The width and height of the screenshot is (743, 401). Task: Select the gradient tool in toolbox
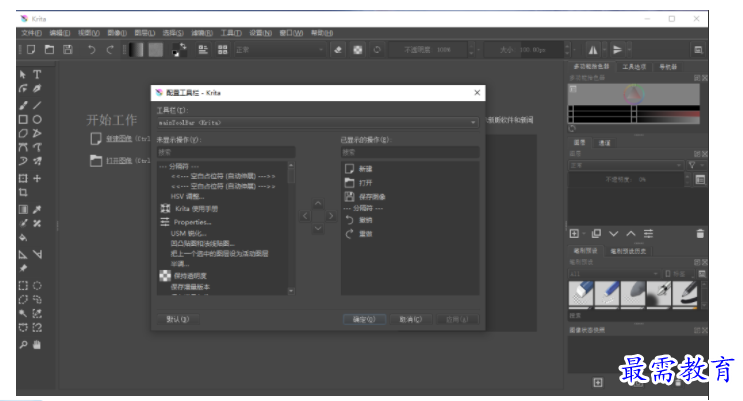(x=23, y=209)
